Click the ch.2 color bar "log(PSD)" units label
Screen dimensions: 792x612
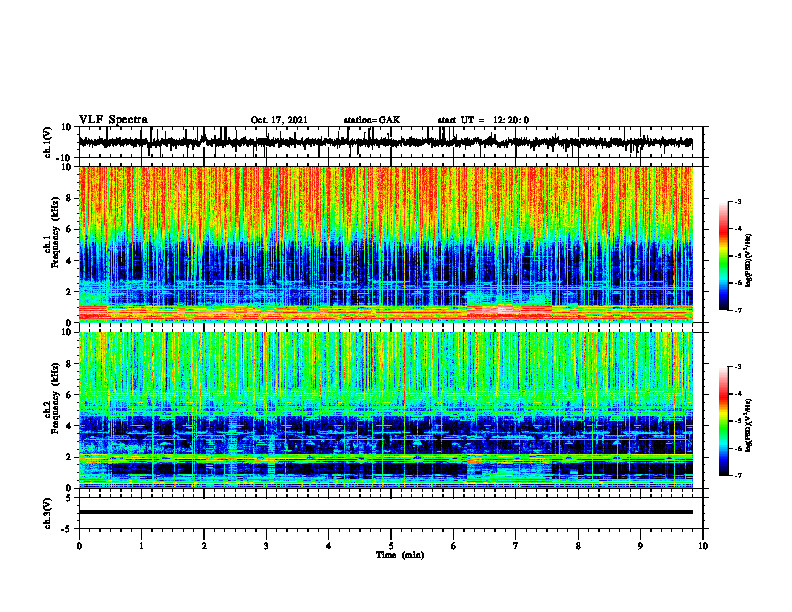749,425
